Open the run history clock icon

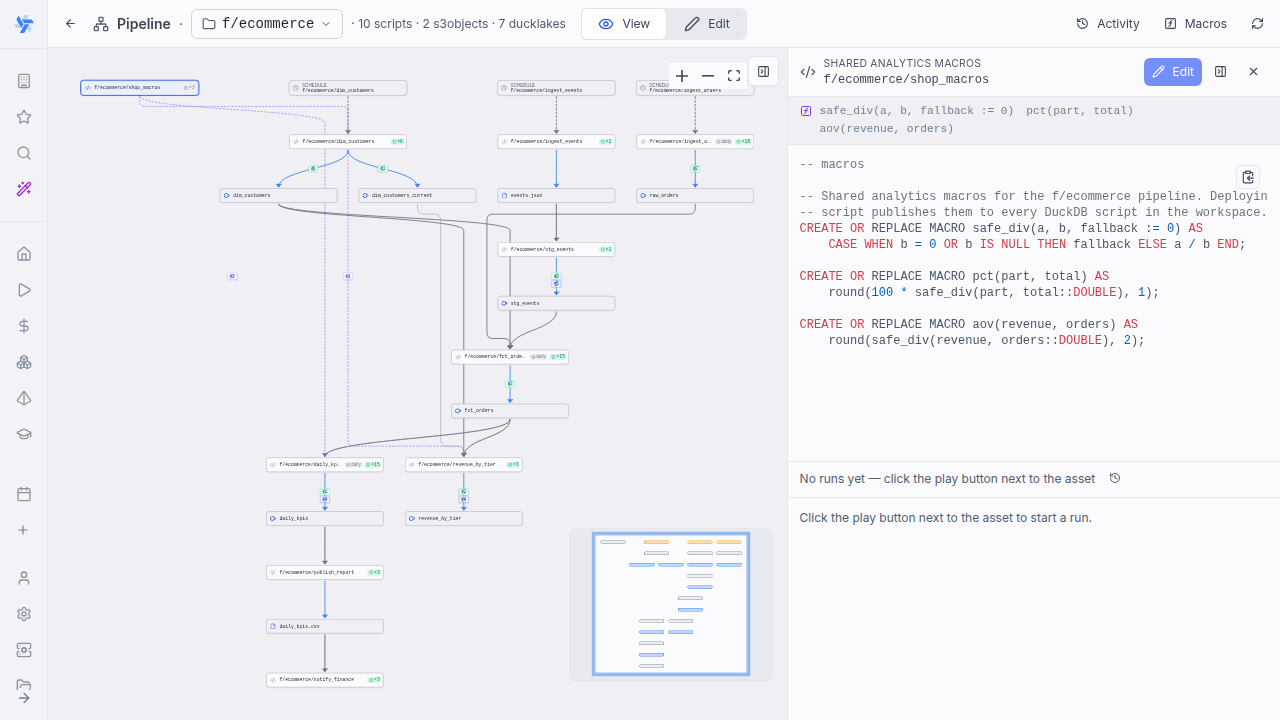(1115, 479)
